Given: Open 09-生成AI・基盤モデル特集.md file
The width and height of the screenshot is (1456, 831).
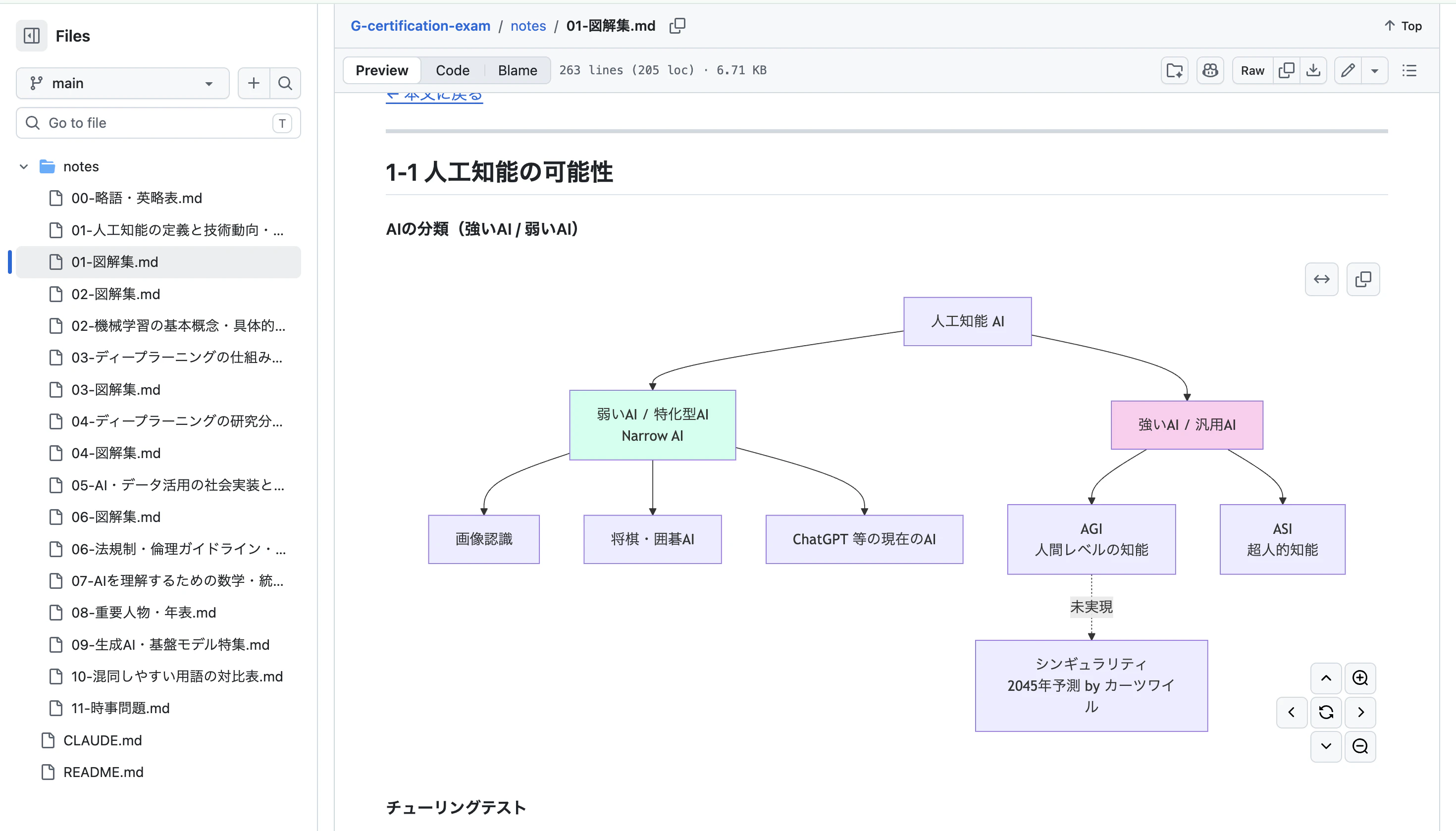Looking at the screenshot, I should point(158,644).
